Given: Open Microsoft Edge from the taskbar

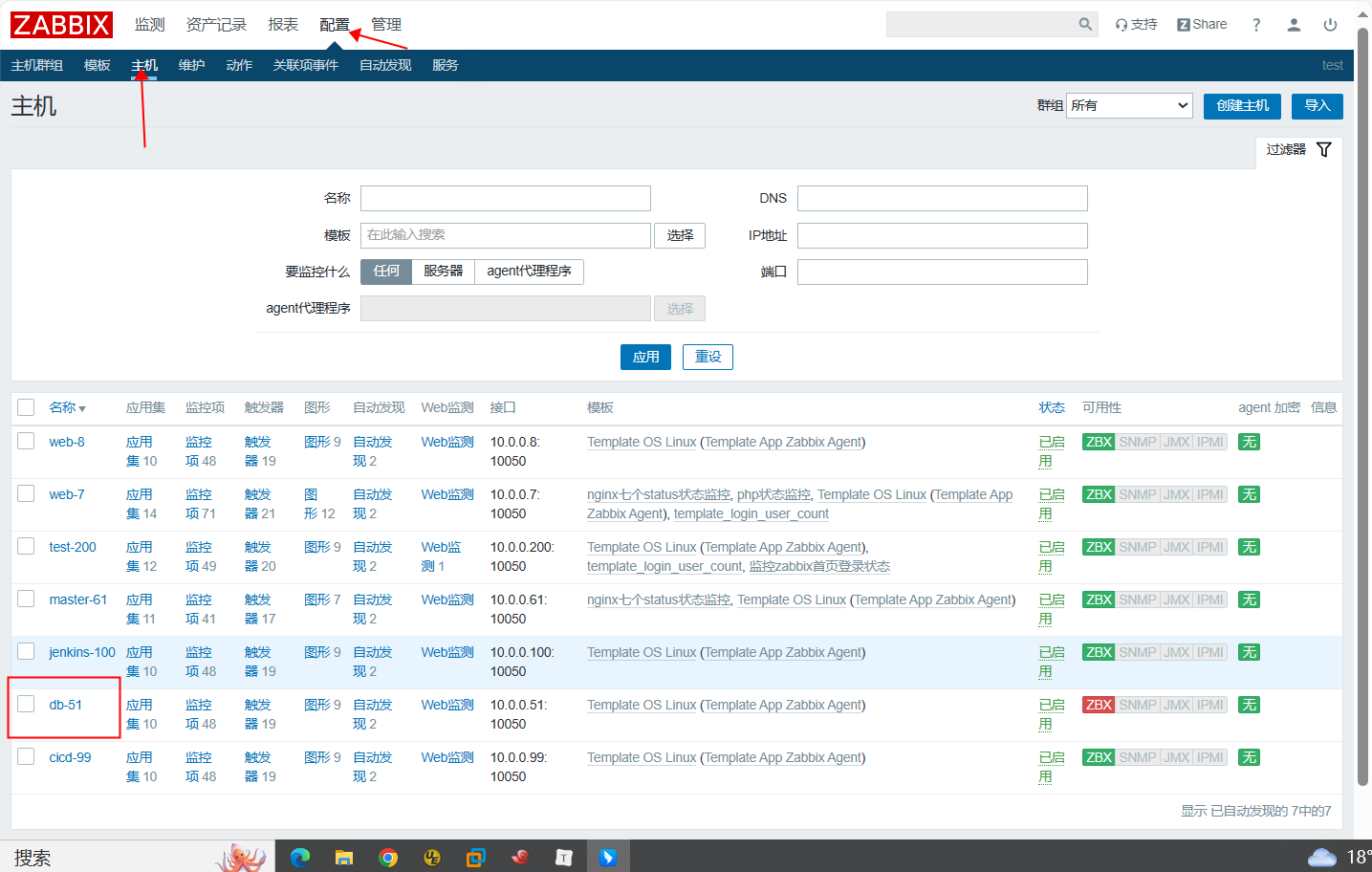Looking at the screenshot, I should click(300, 858).
